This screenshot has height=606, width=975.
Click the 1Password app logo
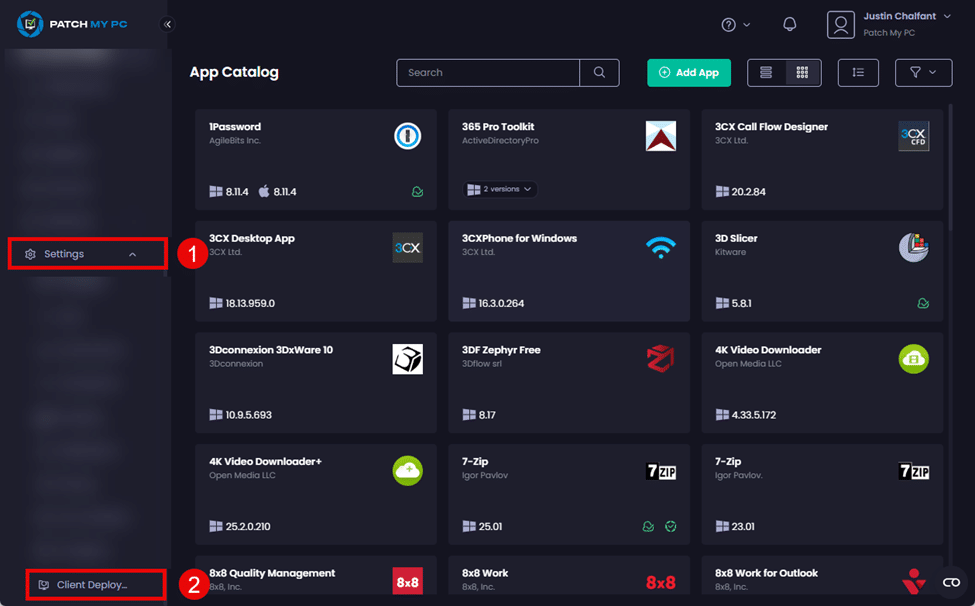coord(407,136)
